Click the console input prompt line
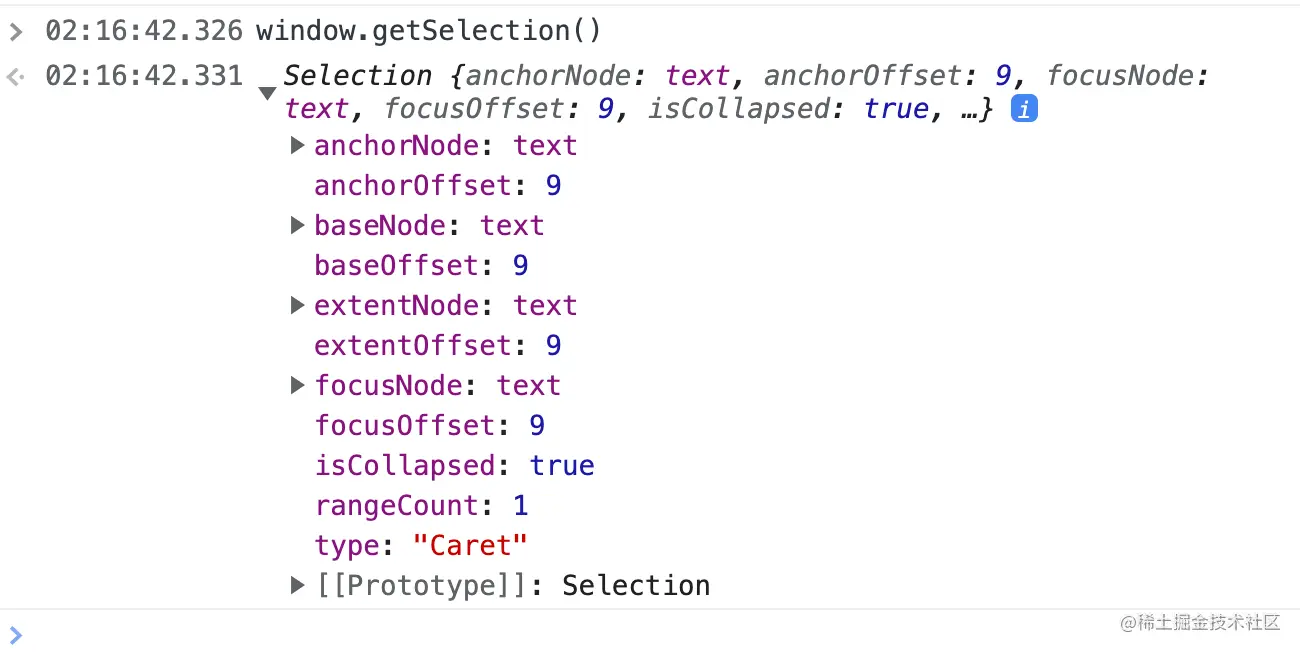Viewport: 1300px width, 652px height. [x=650, y=633]
